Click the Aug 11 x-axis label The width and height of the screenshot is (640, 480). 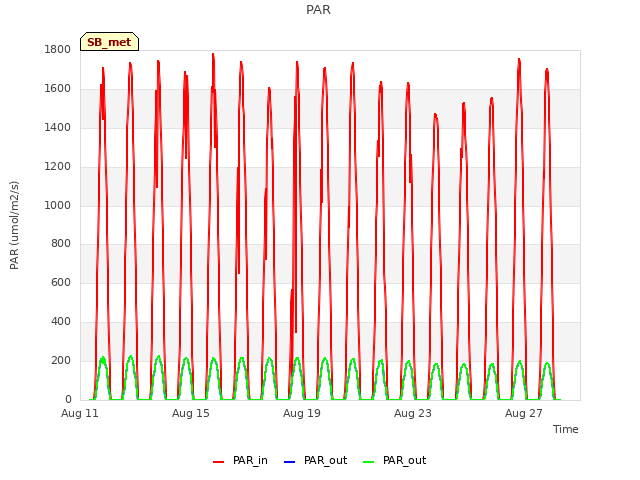(80, 413)
